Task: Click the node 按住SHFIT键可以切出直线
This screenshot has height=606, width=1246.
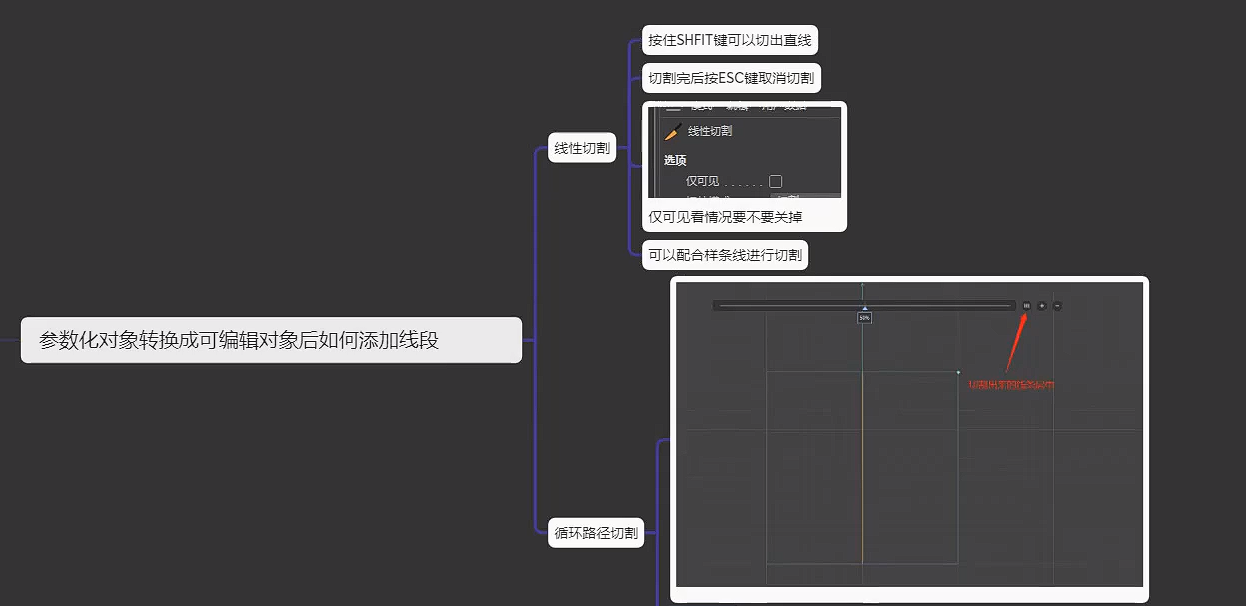Action: coord(729,41)
